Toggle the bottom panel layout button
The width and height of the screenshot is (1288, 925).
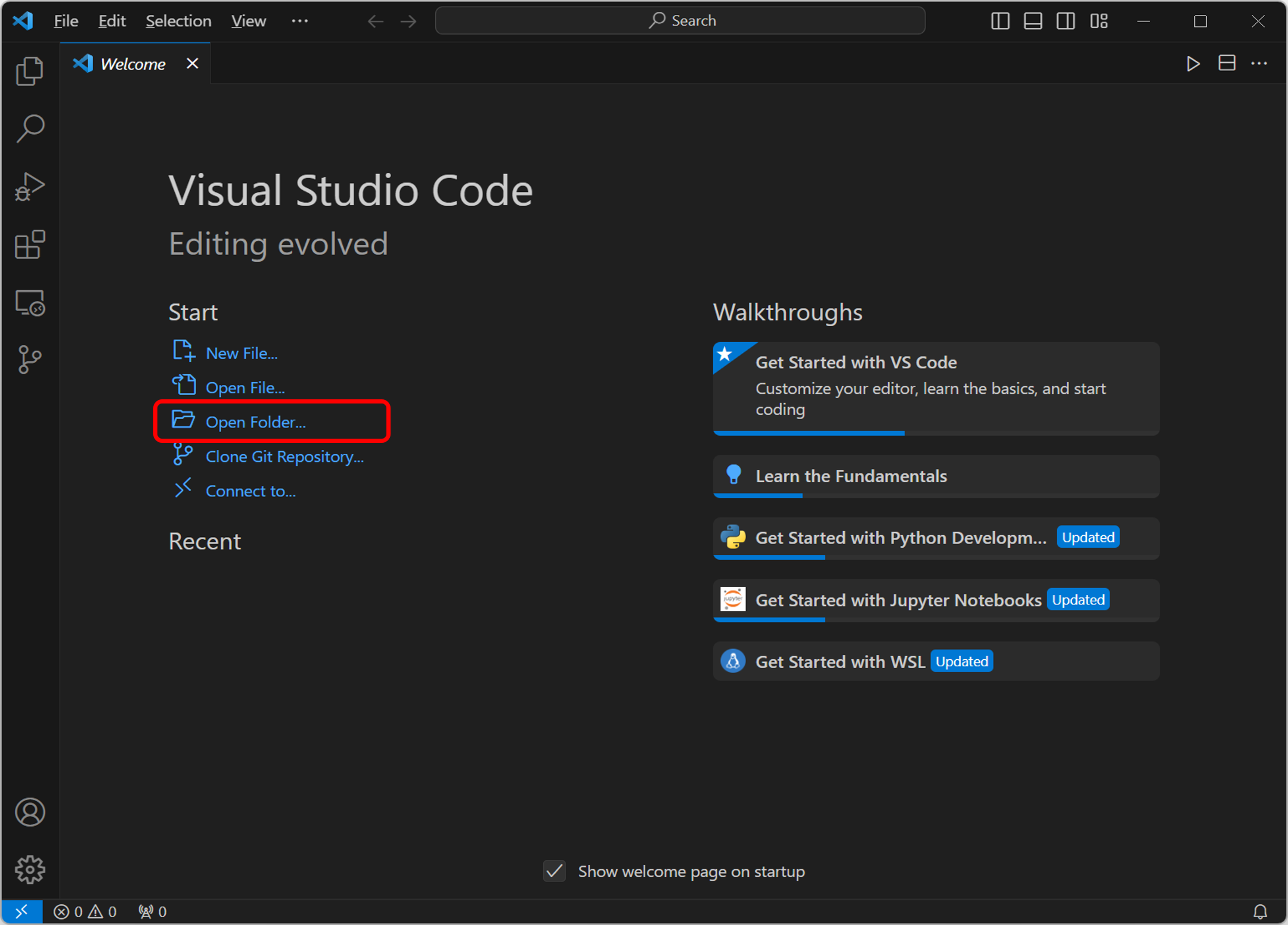[x=1033, y=21]
